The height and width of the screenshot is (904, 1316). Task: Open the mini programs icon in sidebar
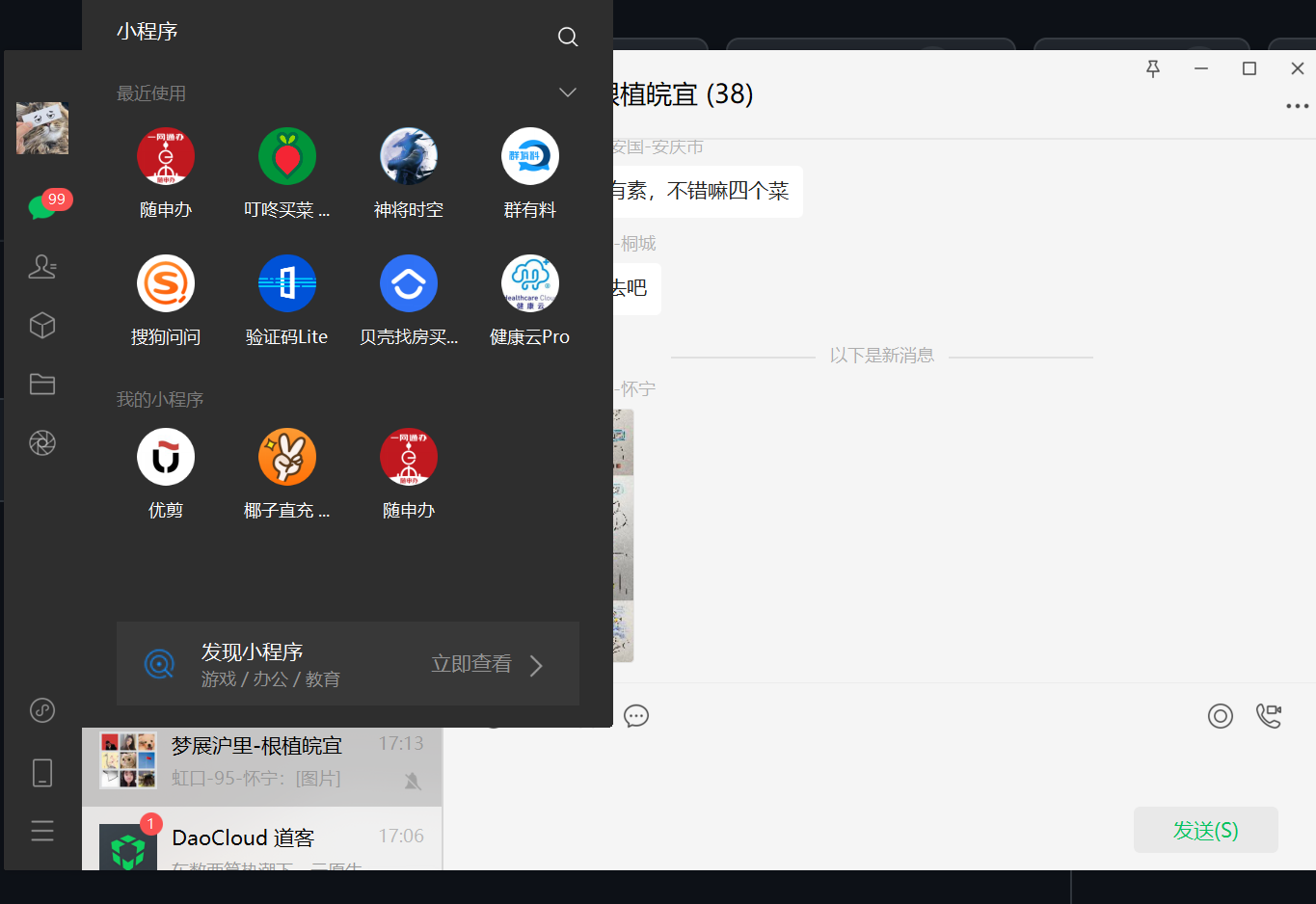point(42,710)
